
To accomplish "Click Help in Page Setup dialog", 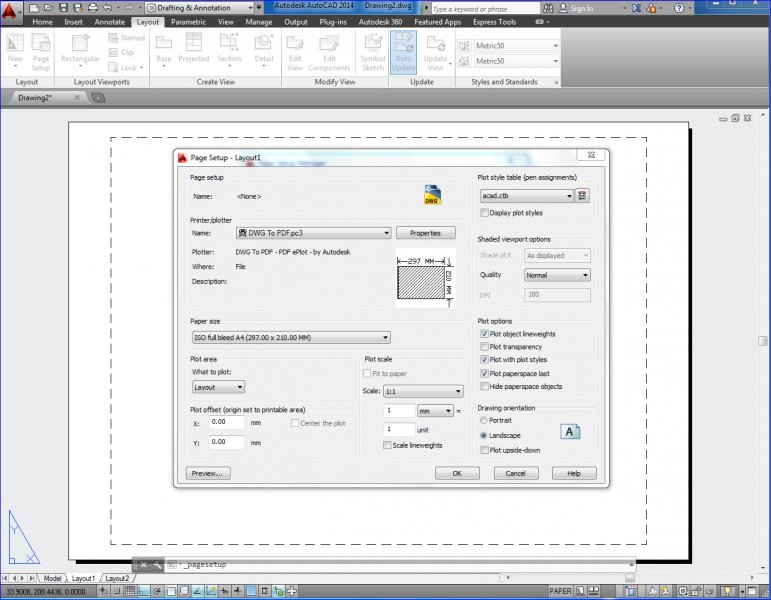I will pos(574,474).
